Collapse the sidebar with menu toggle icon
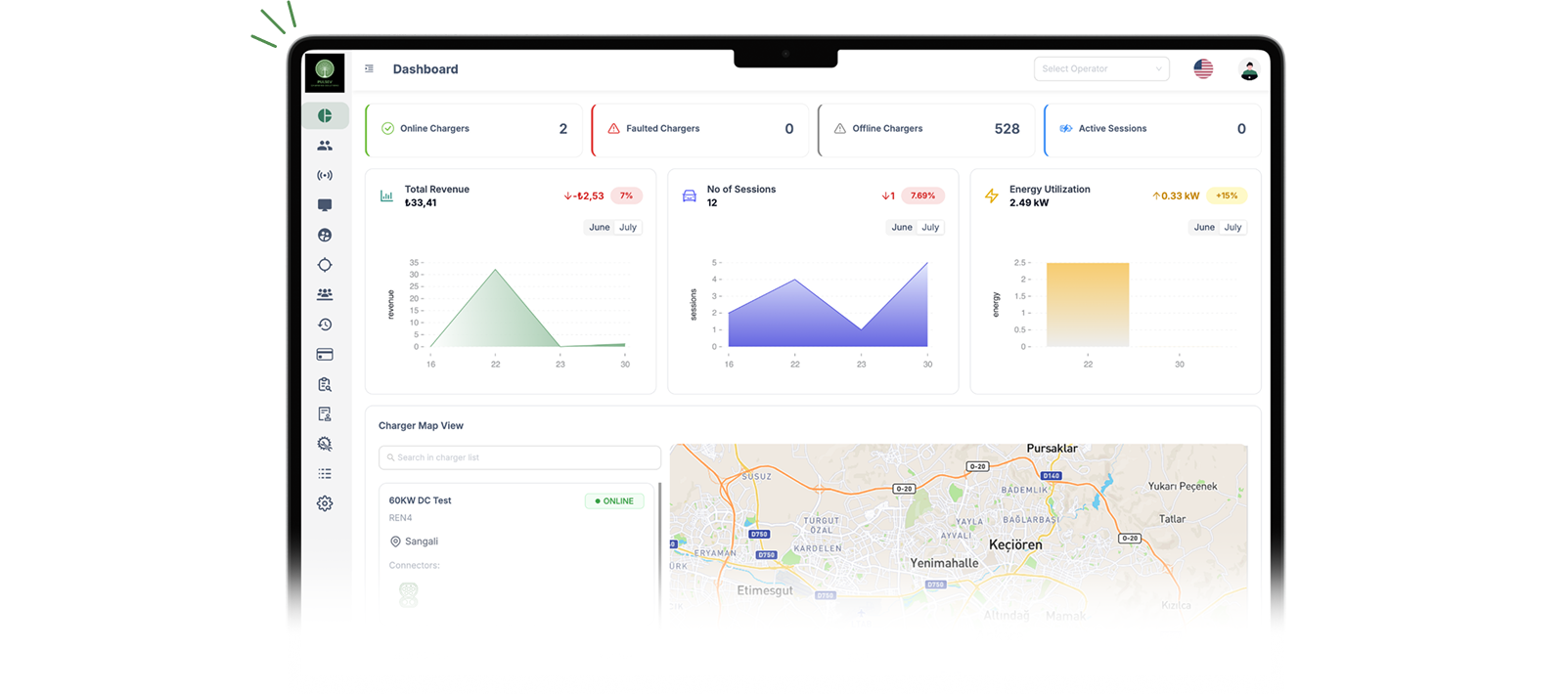This screenshot has width=1568, height=694. 369,68
